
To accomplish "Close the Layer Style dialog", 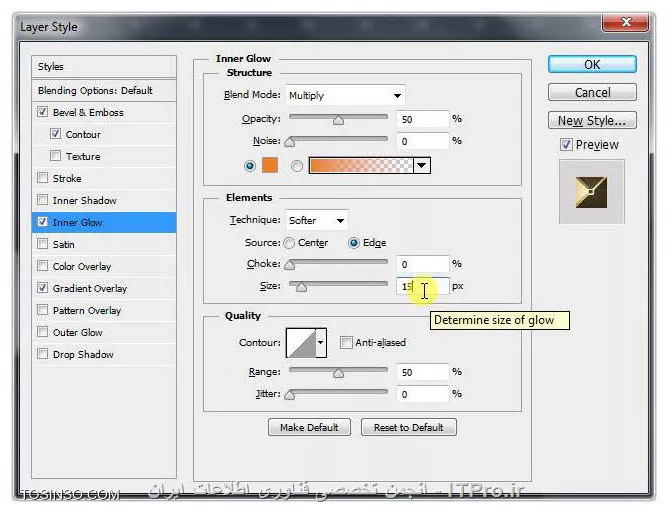I will (x=626, y=22).
